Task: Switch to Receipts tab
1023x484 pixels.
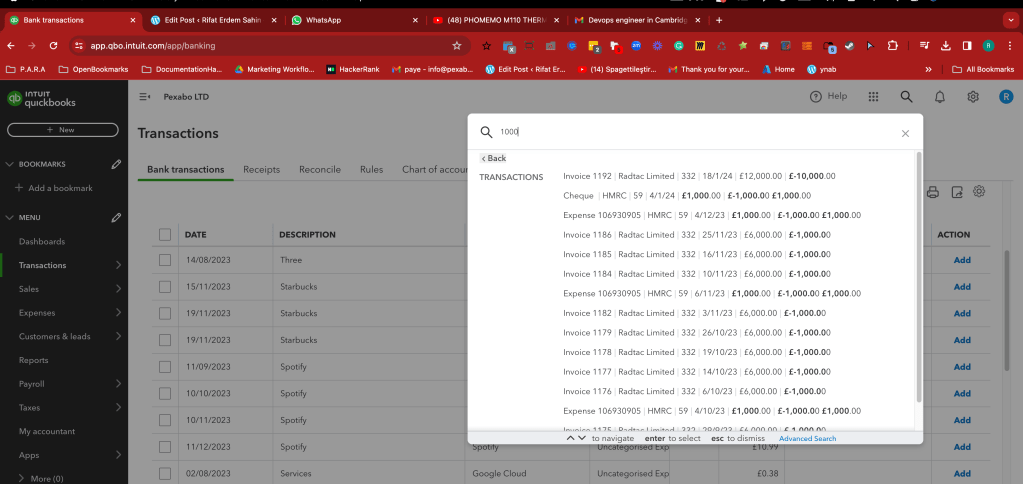Action: (x=262, y=170)
